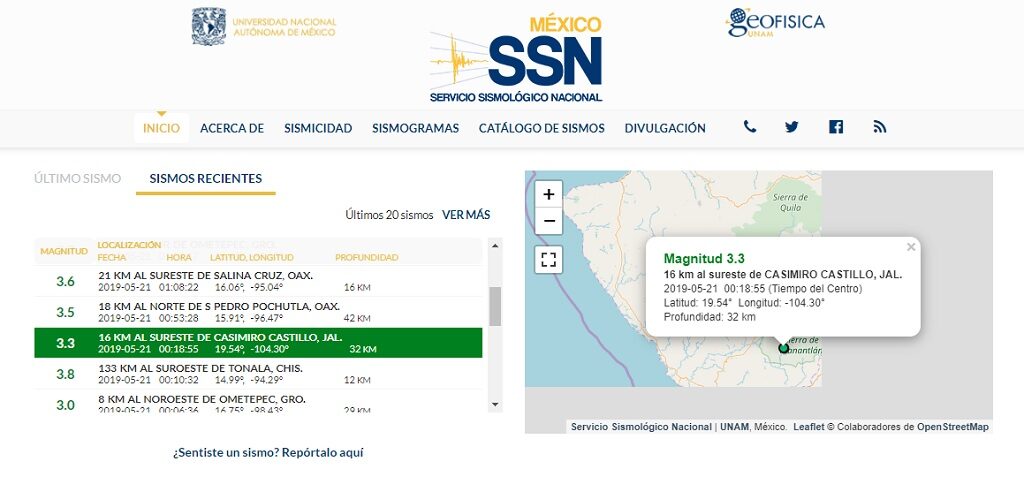The height and width of the screenshot is (492, 1024).
Task: Open the CATÁLOGO DE SISMOS menu
Action: tap(541, 128)
